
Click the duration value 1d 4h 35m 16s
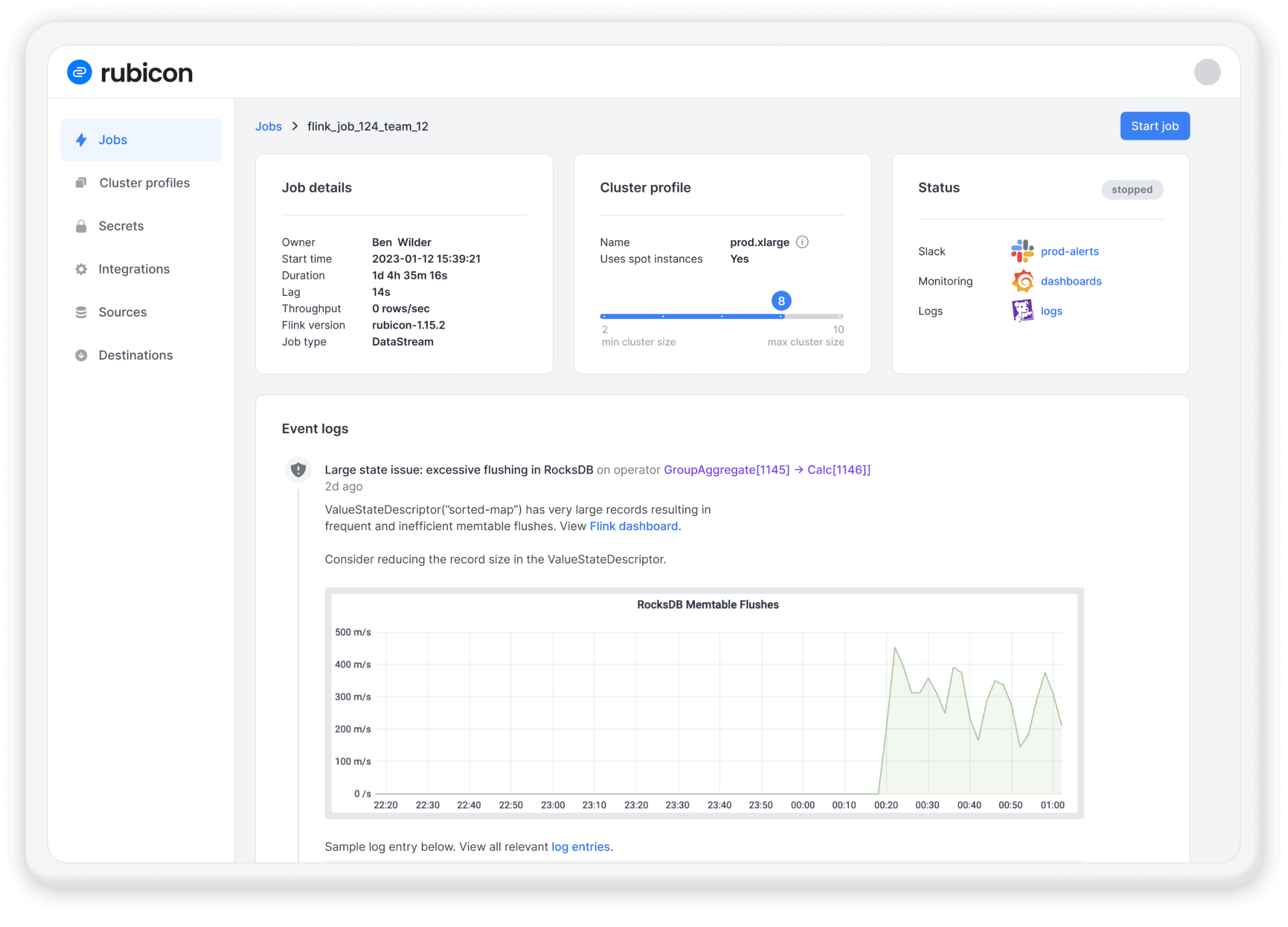tap(409, 275)
